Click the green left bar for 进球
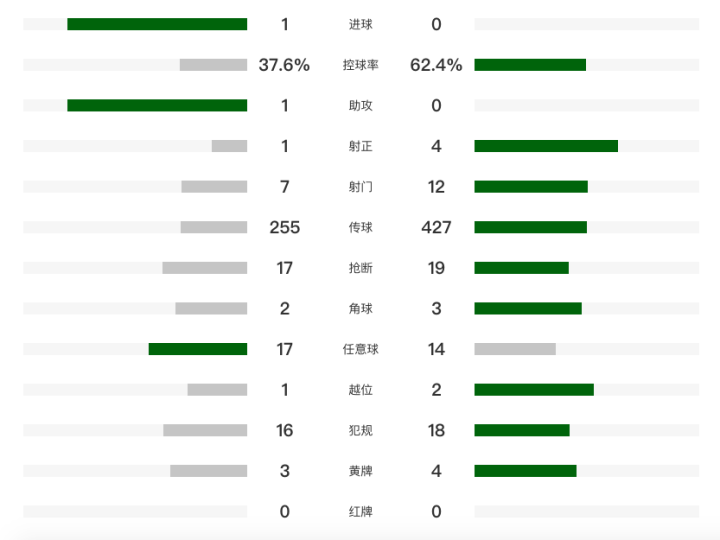Viewport: 720px width, 540px height. click(x=157, y=24)
